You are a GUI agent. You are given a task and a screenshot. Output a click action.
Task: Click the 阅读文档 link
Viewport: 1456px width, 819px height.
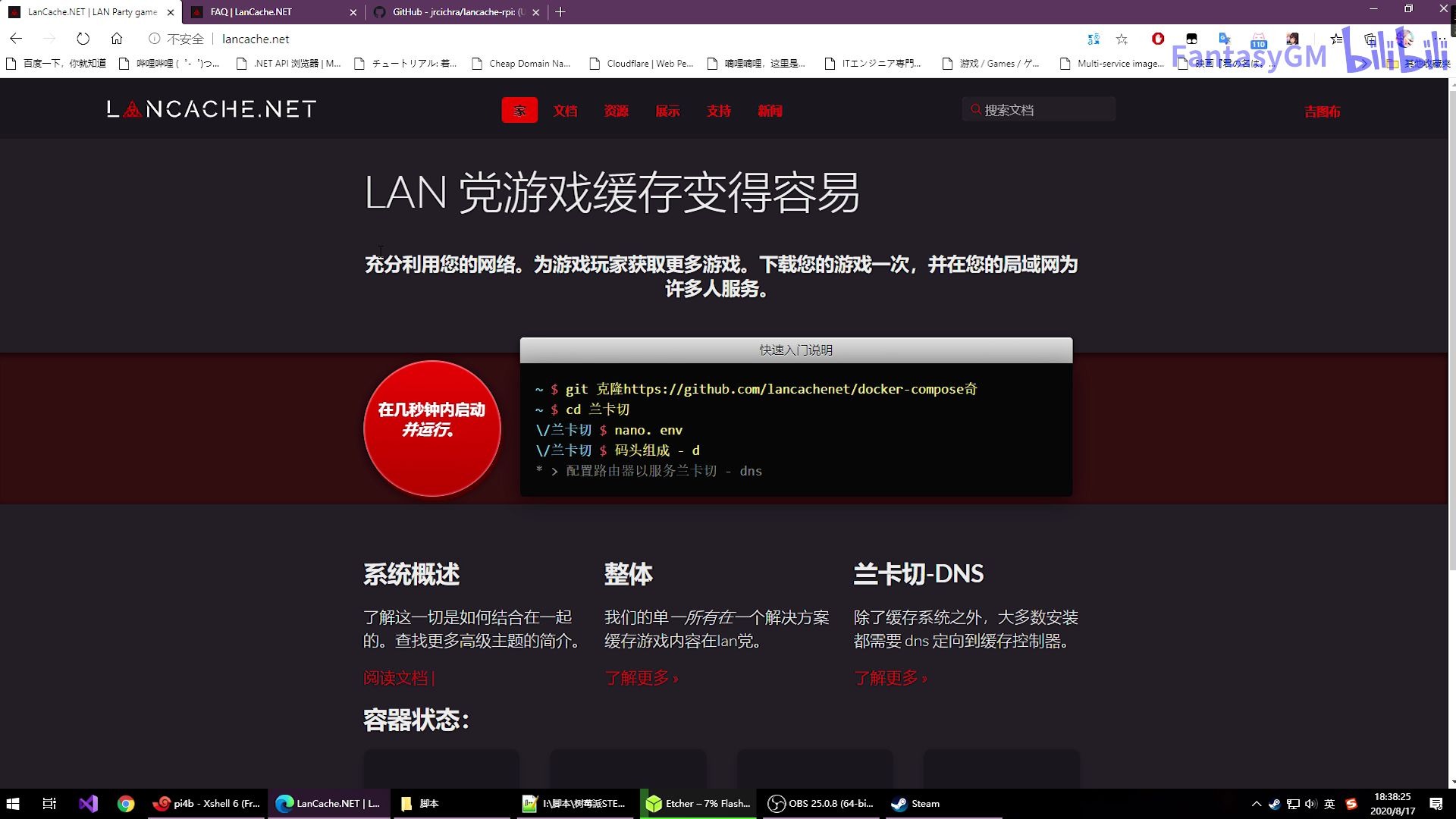(398, 678)
